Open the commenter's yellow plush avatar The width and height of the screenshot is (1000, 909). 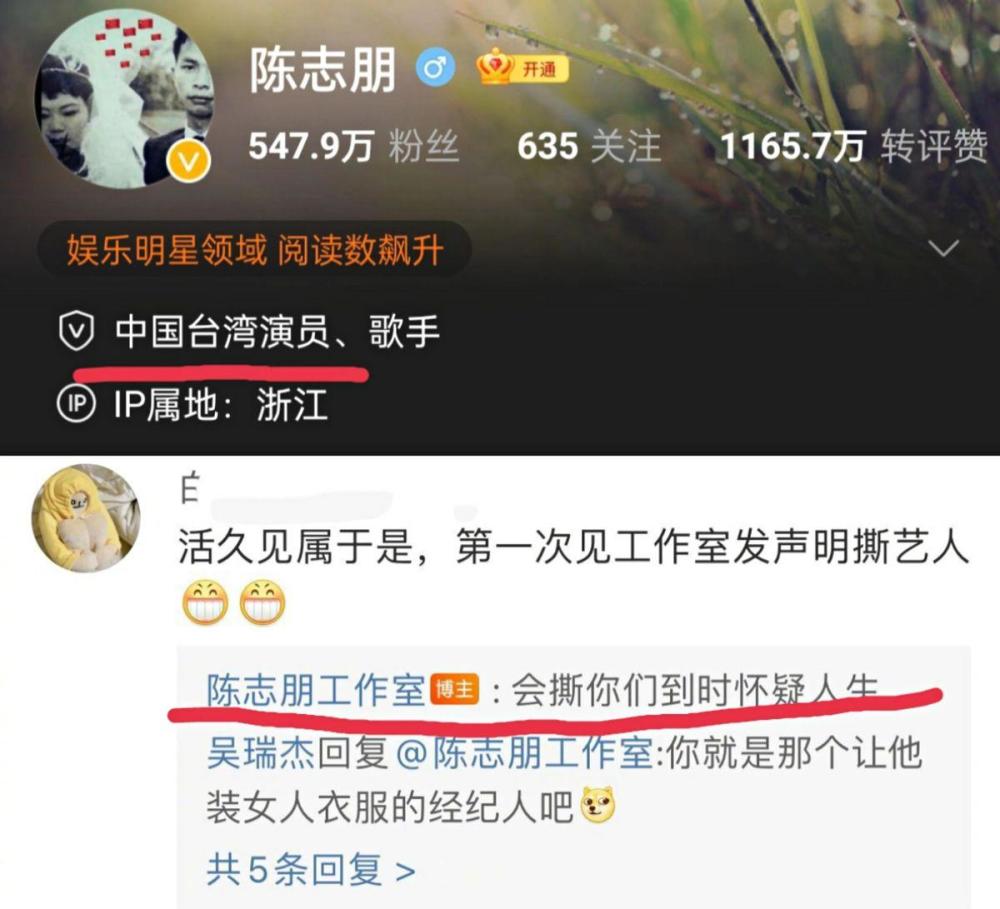(x=86, y=518)
